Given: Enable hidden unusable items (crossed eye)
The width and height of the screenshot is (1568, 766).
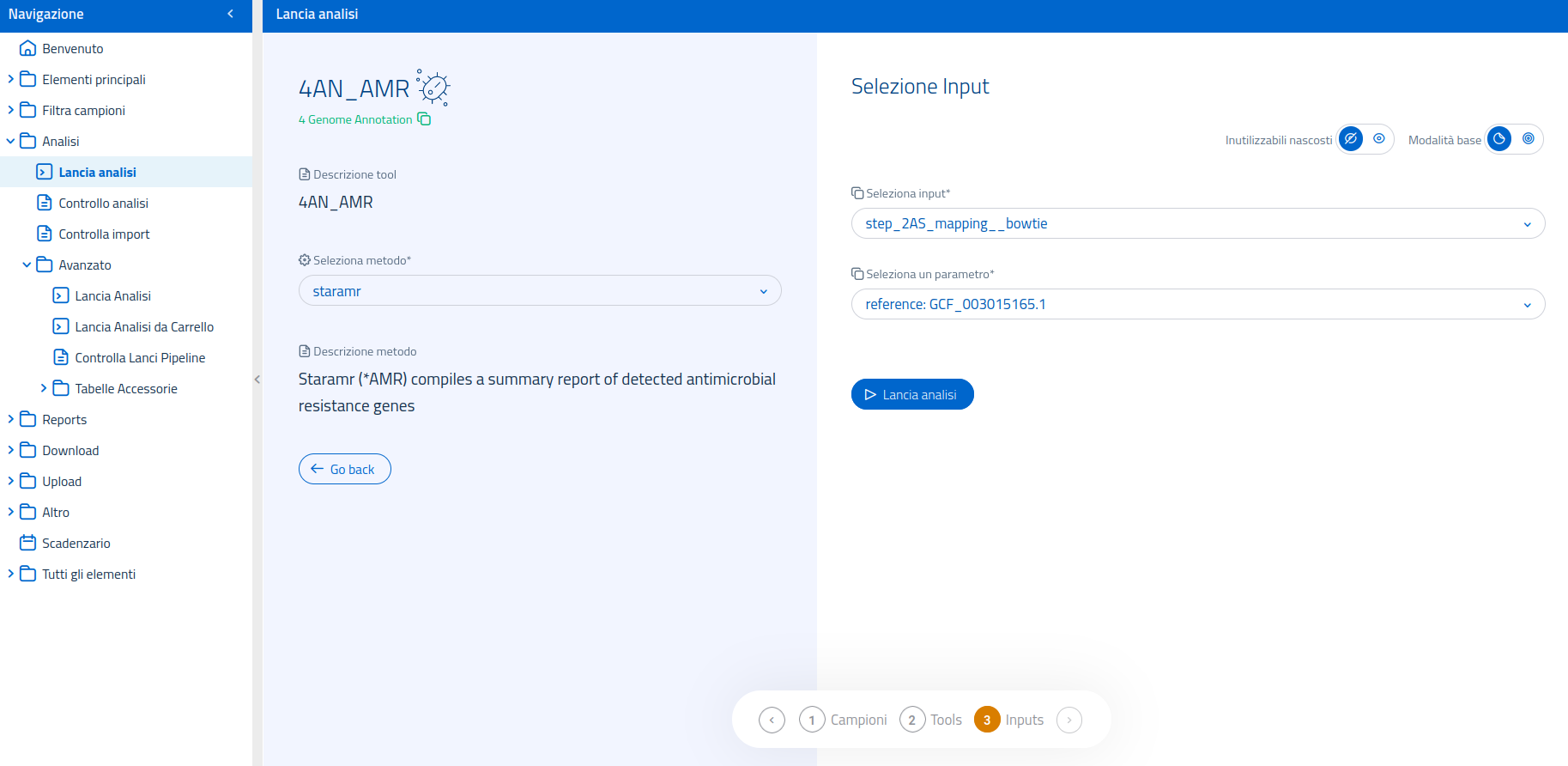Looking at the screenshot, I should coord(1351,139).
